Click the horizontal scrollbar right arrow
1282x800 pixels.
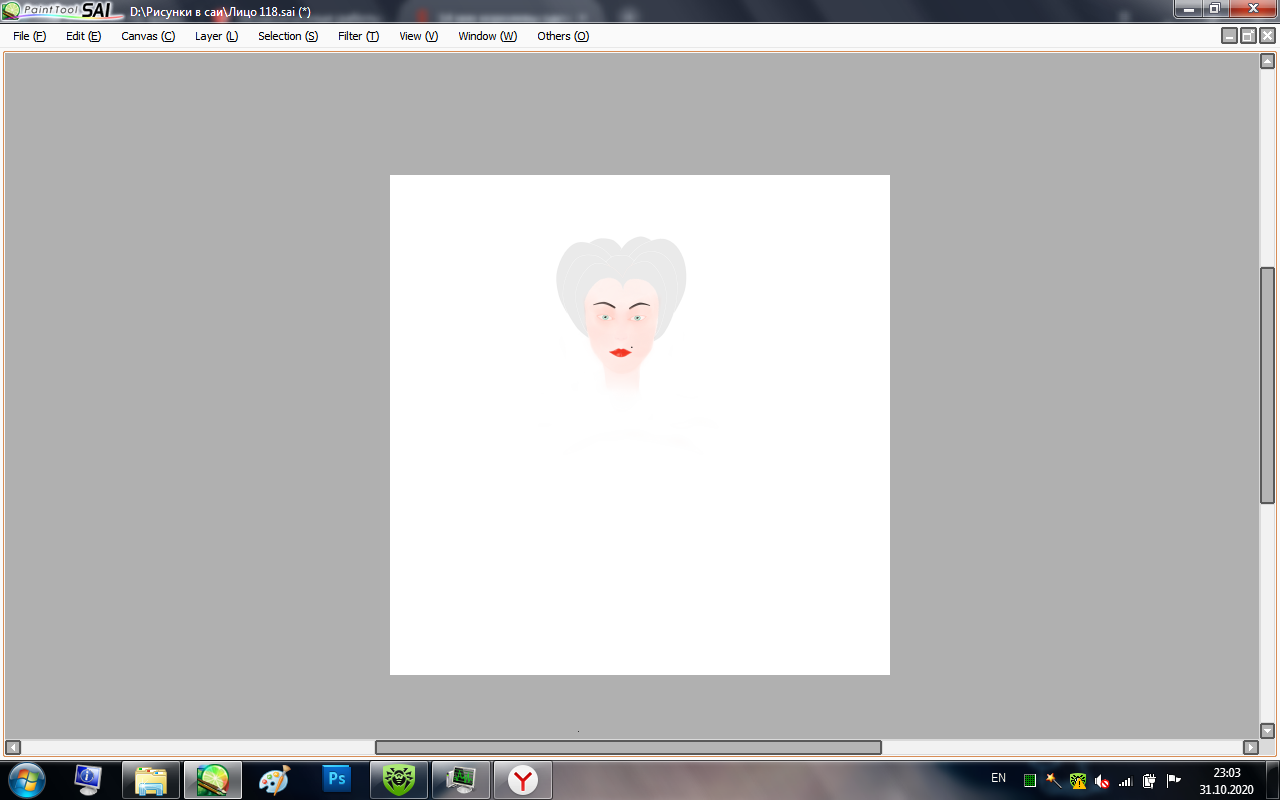[1250, 747]
